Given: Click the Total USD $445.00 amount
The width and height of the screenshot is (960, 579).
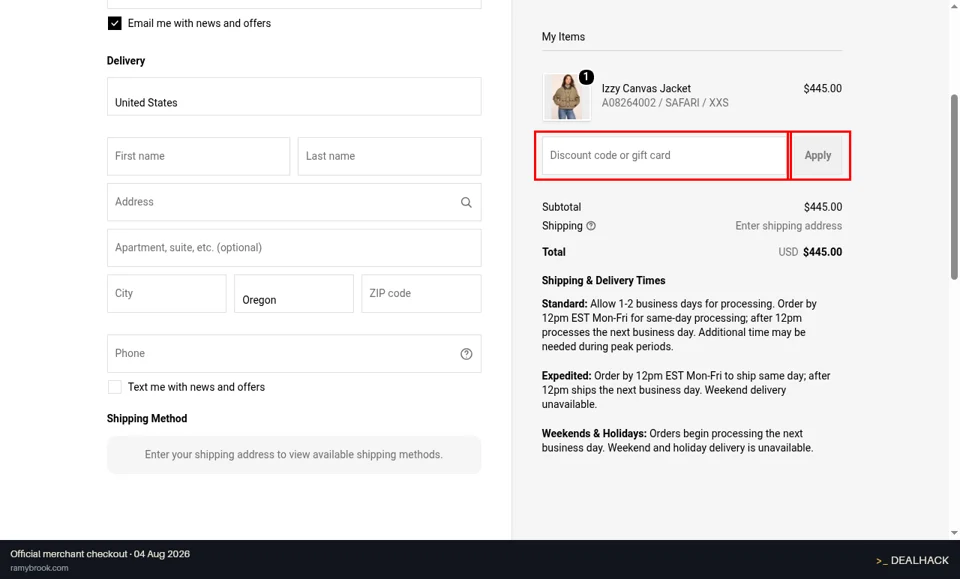Looking at the screenshot, I should click(x=810, y=252).
